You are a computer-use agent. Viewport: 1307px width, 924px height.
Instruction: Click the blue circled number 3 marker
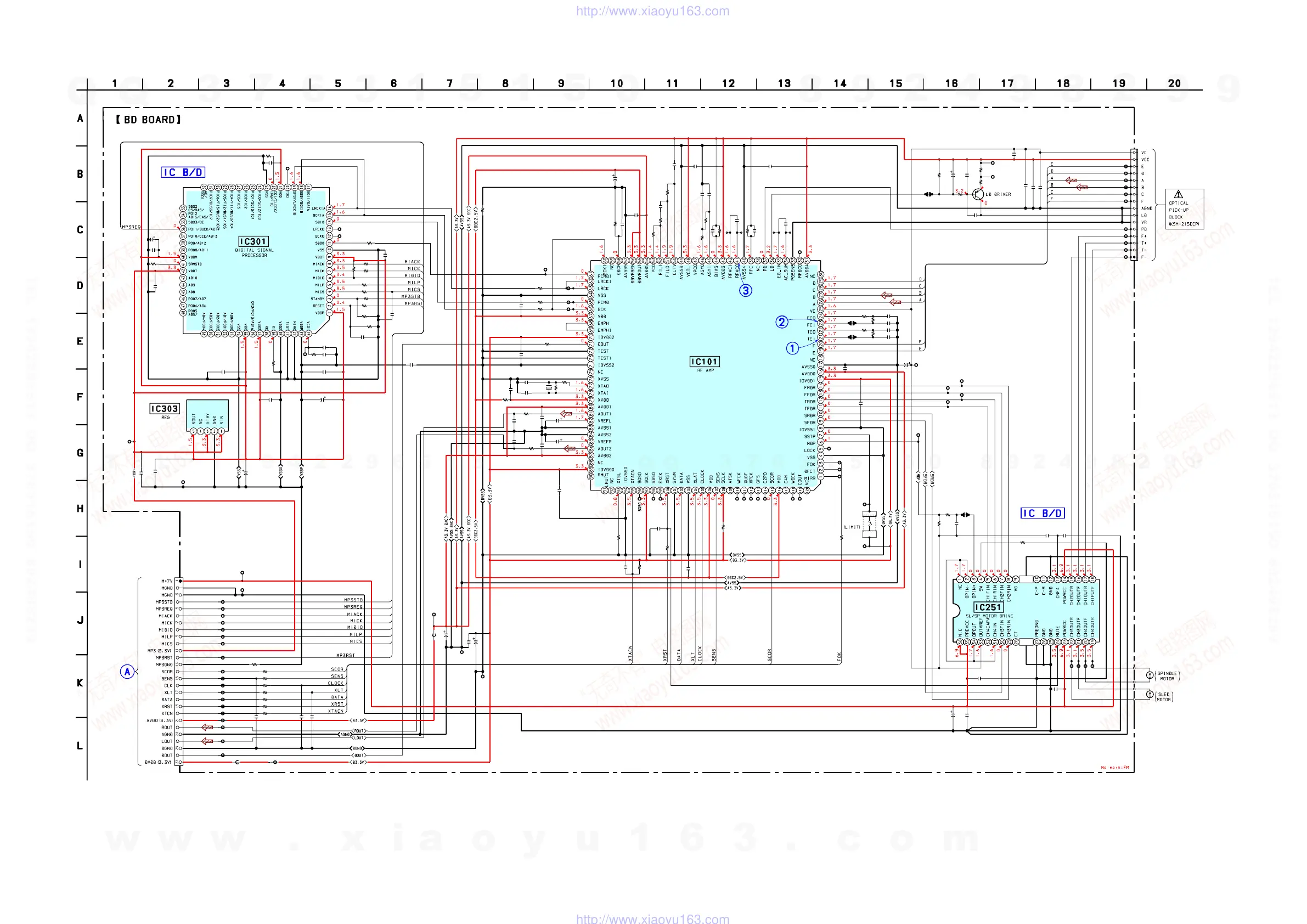coord(745,290)
